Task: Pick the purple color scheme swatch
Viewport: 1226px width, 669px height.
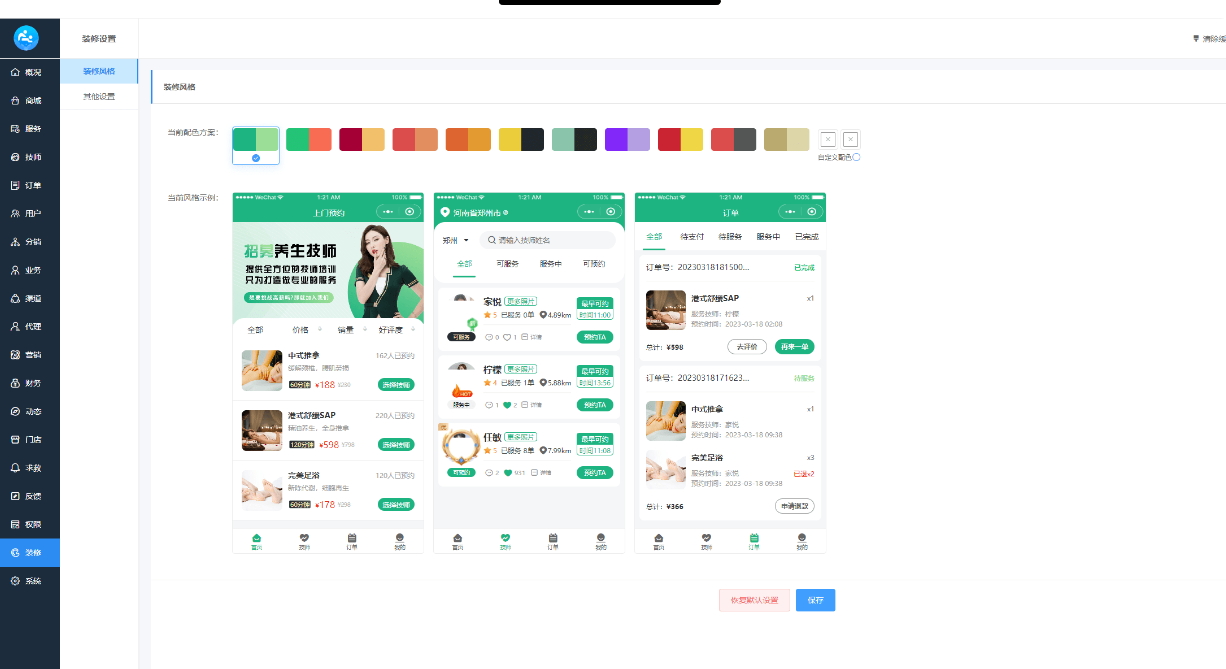Action: click(627, 139)
